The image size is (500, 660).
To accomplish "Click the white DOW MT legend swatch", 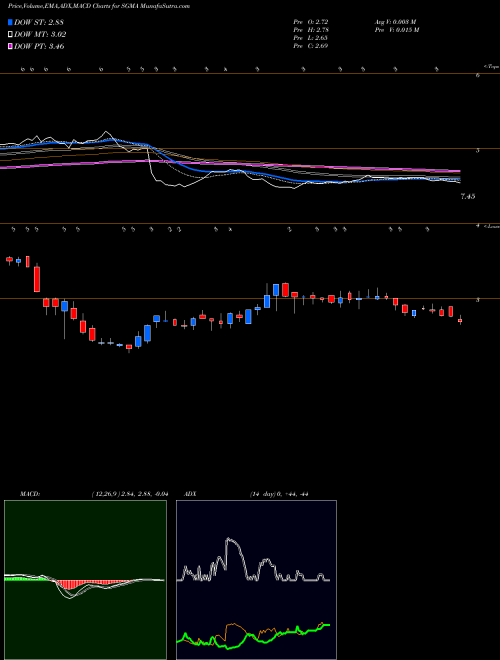I will (10, 35).
